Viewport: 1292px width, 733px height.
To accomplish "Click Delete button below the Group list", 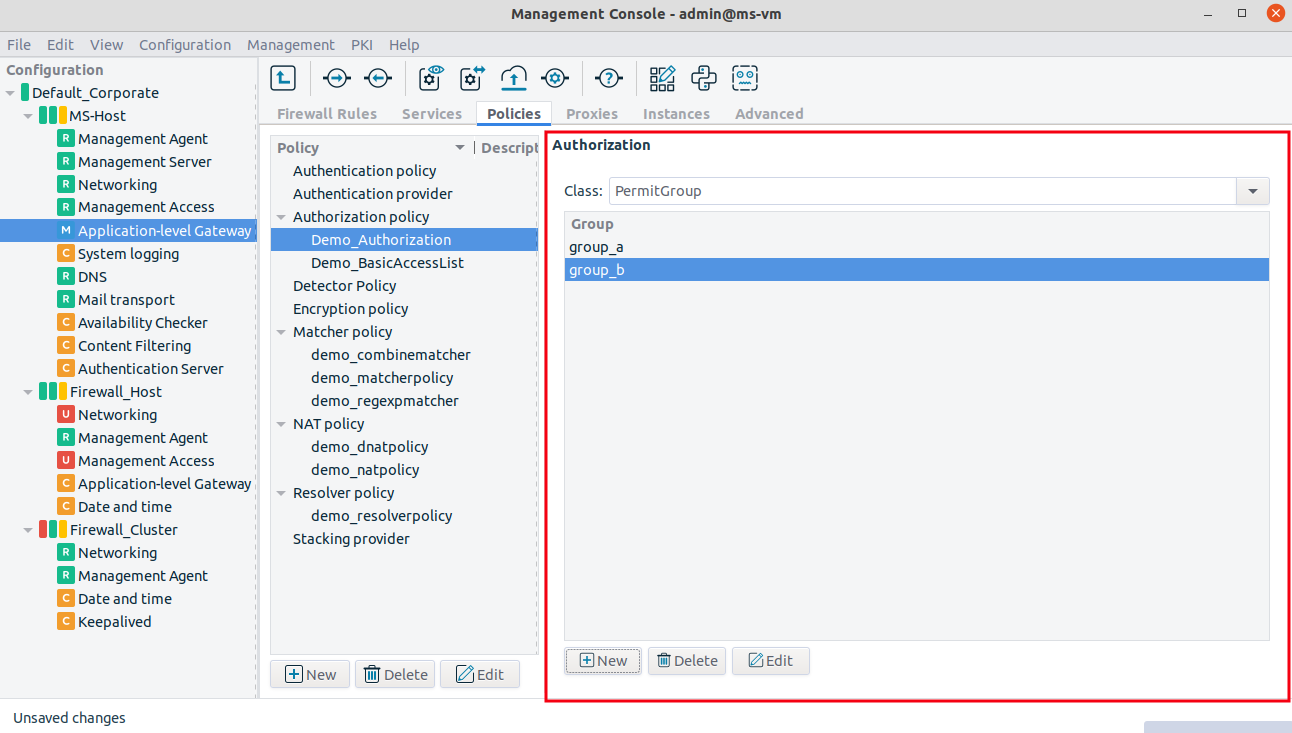I will [687, 660].
